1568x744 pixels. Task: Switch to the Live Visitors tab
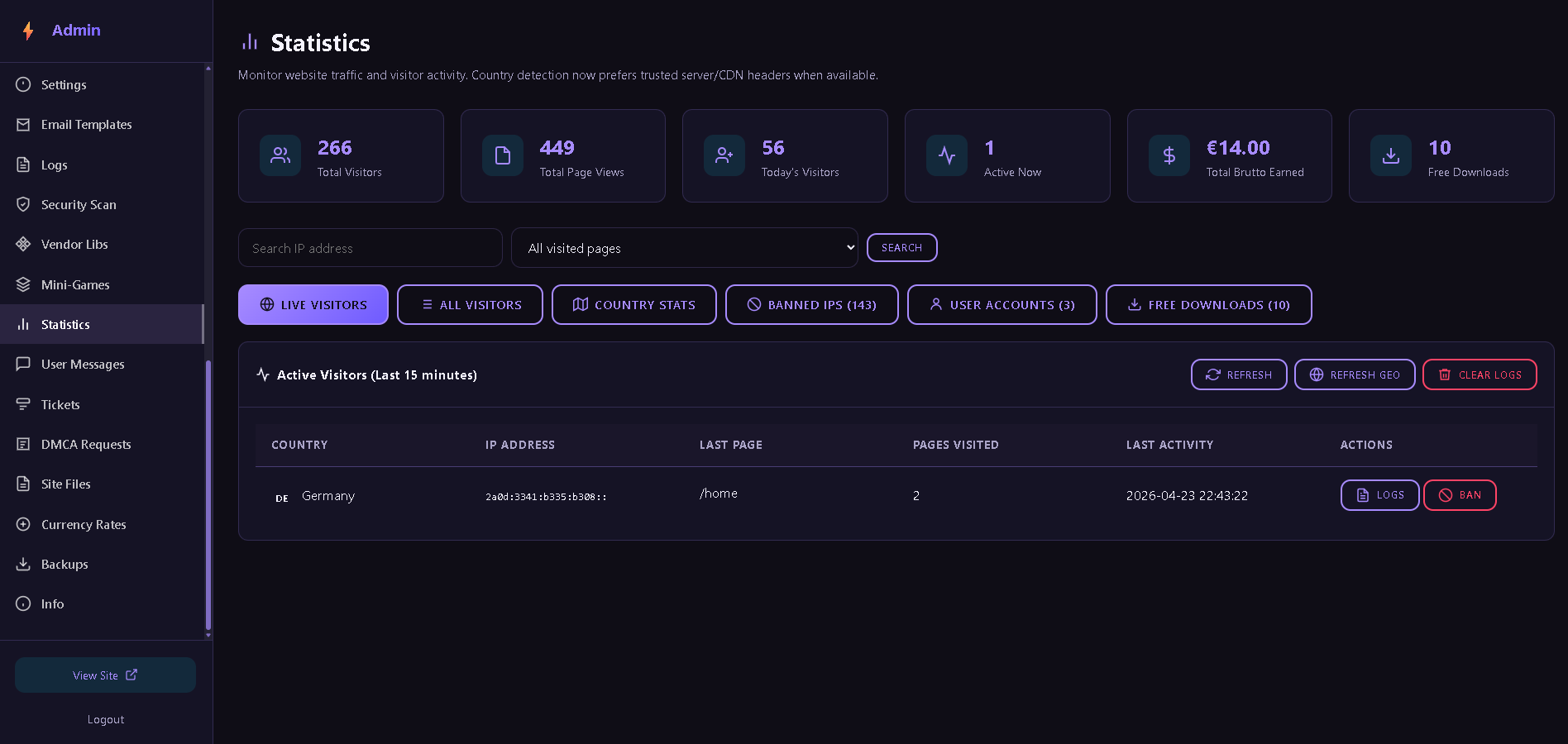tap(313, 305)
